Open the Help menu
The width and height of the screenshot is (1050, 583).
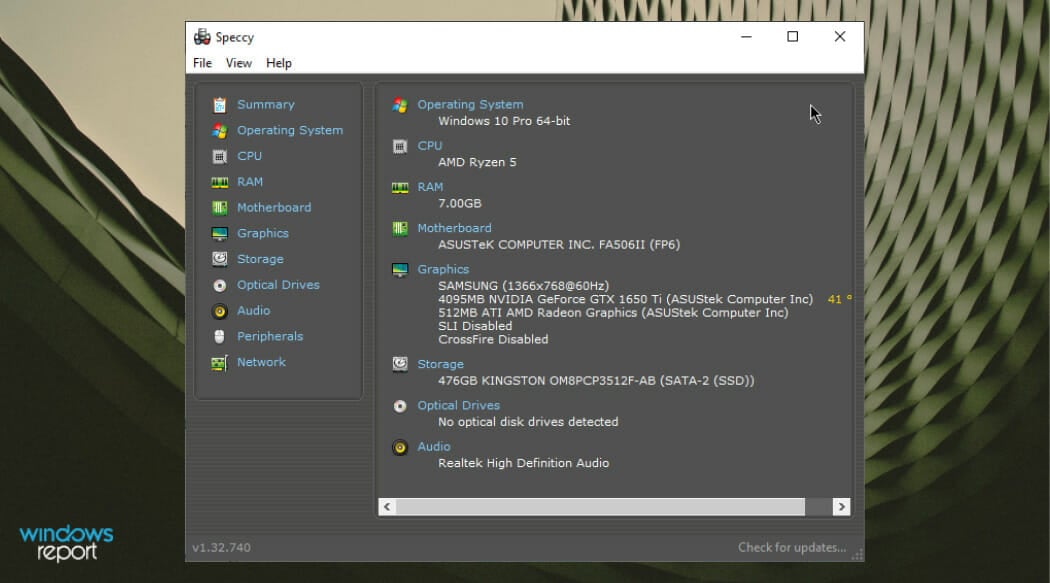(x=279, y=63)
